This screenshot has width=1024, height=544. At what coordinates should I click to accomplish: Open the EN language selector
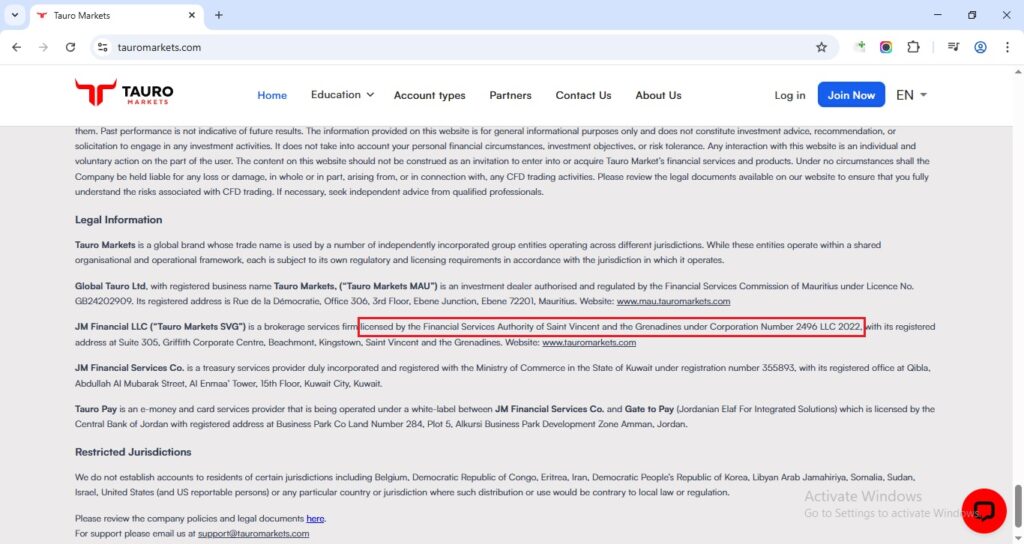pyautogui.click(x=911, y=95)
